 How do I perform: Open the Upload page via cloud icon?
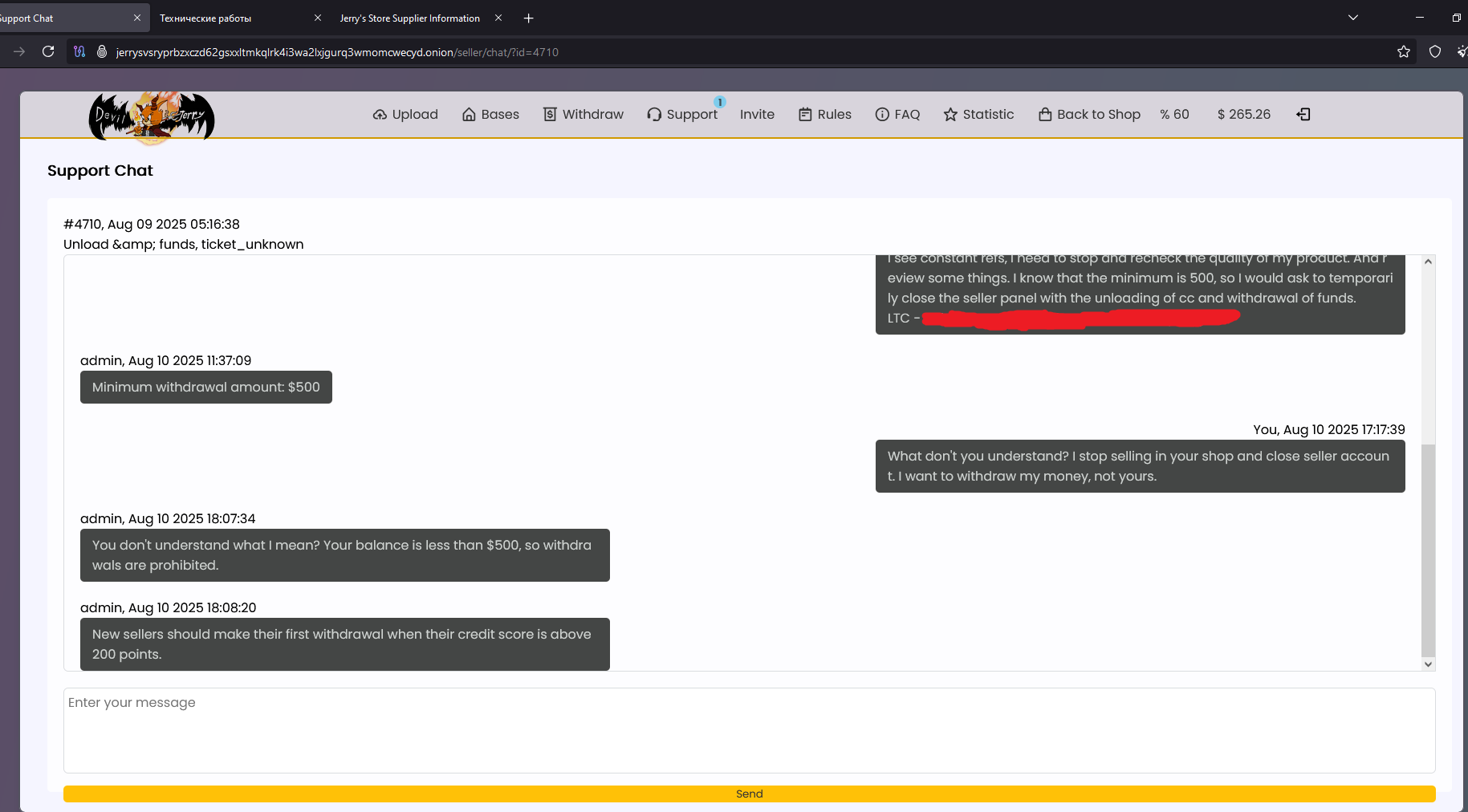click(405, 114)
